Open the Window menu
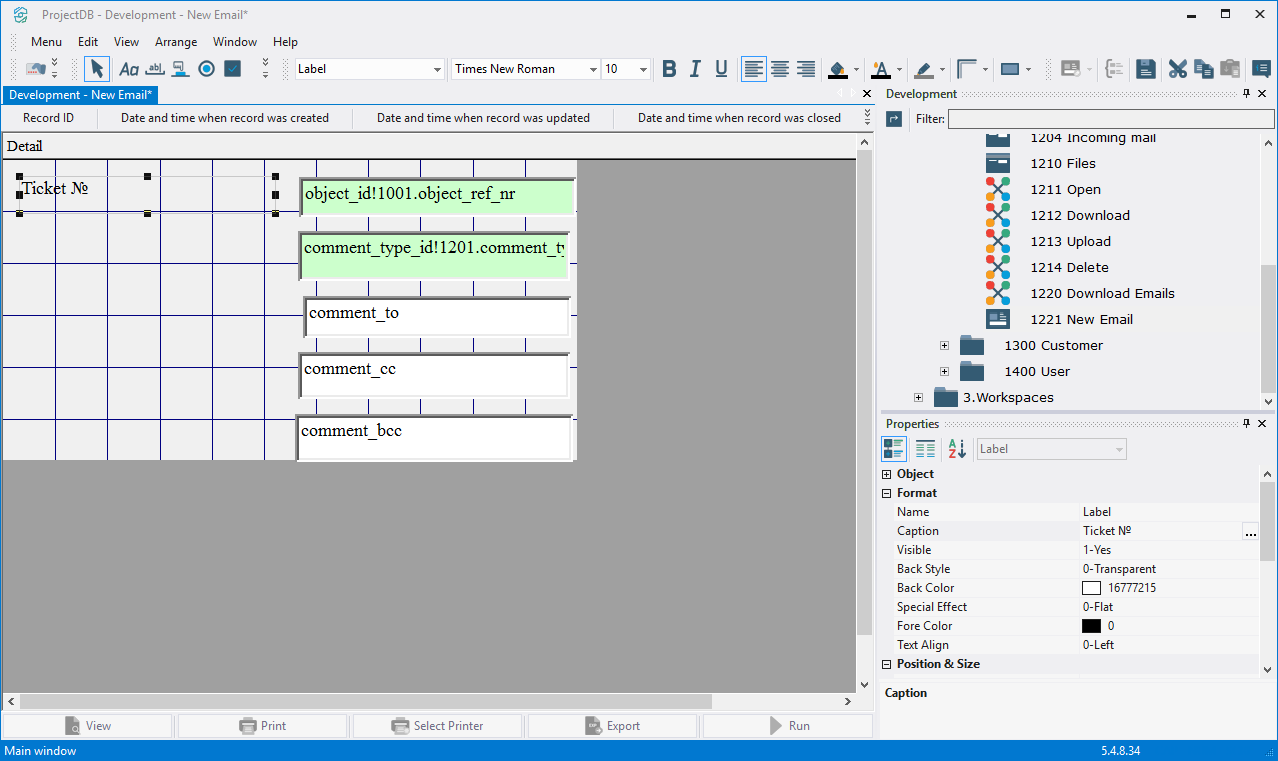The height and width of the screenshot is (761, 1278). [235, 42]
